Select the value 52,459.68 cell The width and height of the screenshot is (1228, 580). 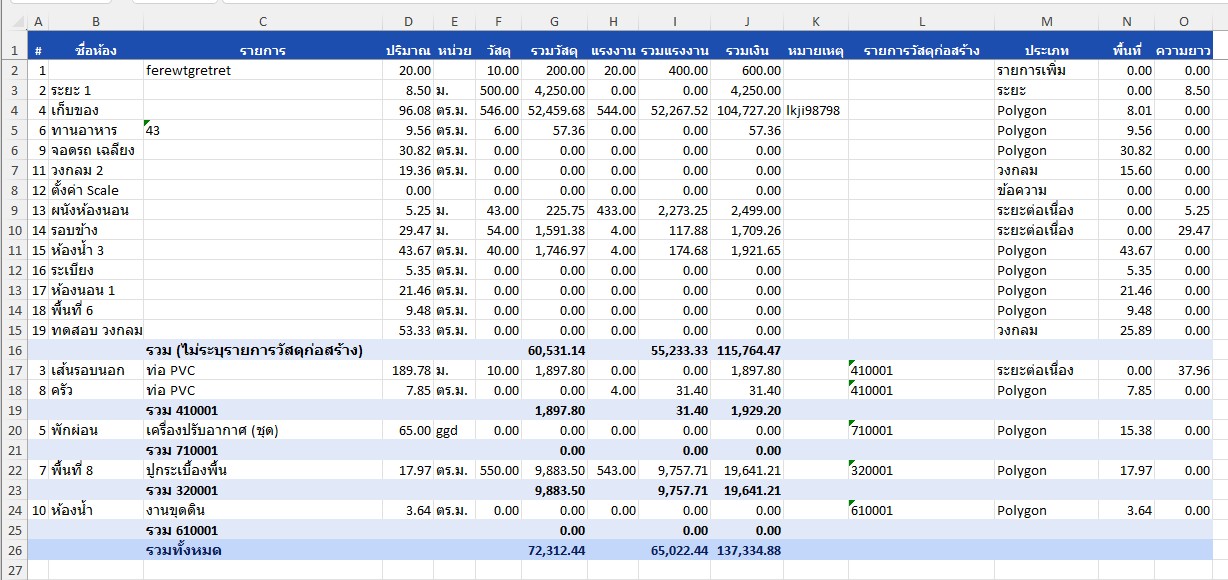click(554, 110)
